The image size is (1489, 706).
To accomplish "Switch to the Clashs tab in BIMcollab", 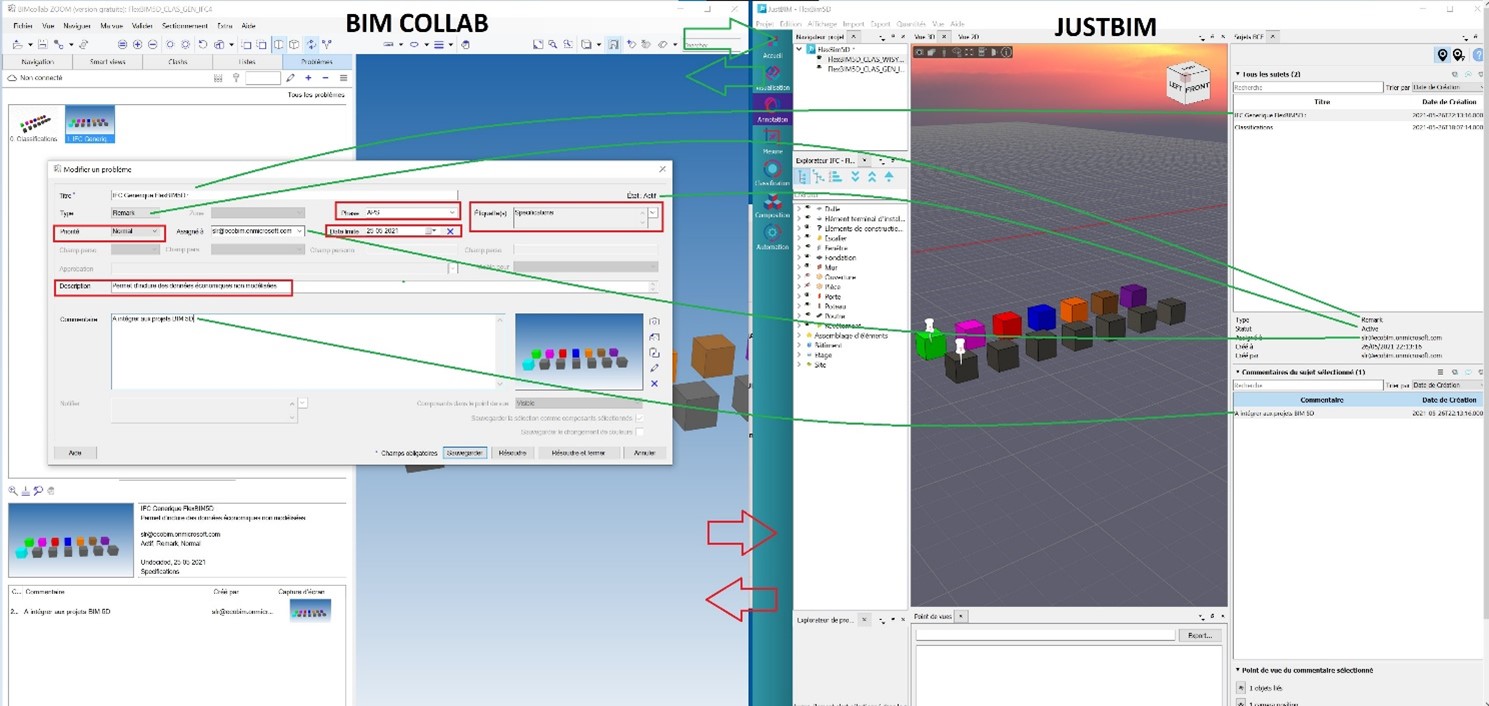I will [178, 61].
